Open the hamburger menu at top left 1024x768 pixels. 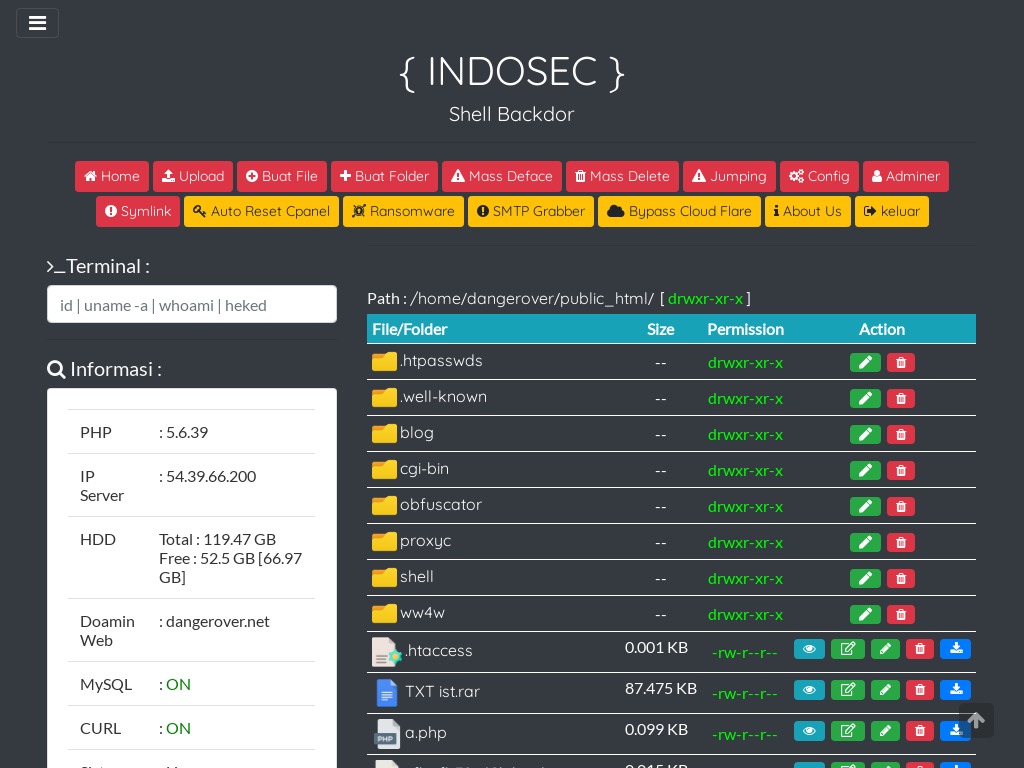(x=37, y=23)
